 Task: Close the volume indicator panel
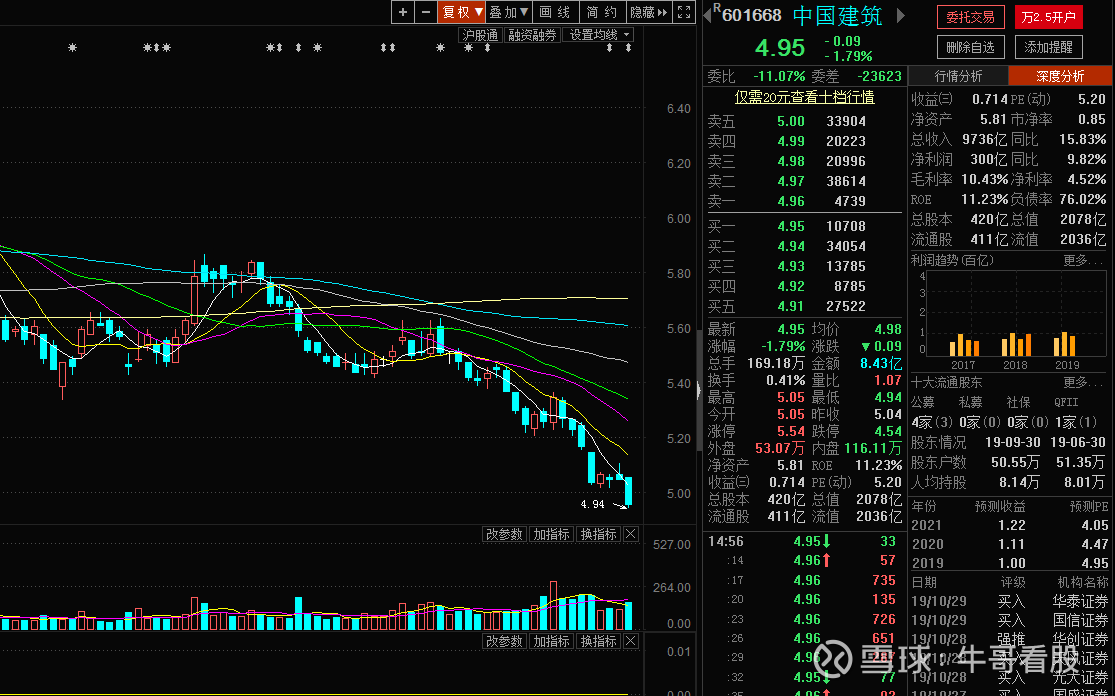pos(630,535)
